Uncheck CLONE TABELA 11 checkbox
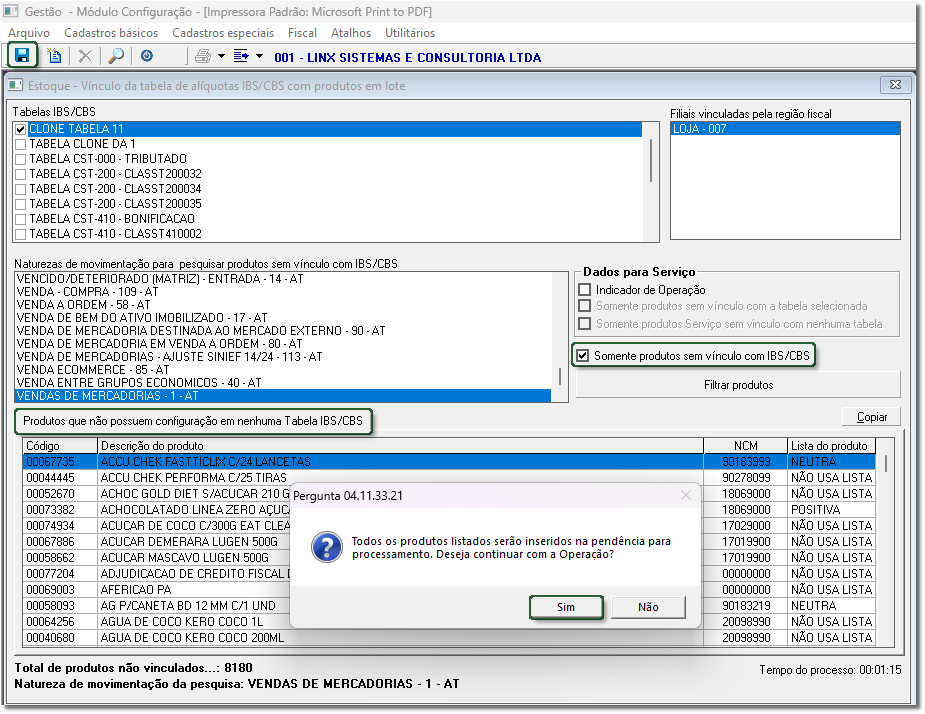The image size is (925, 714). coord(21,129)
